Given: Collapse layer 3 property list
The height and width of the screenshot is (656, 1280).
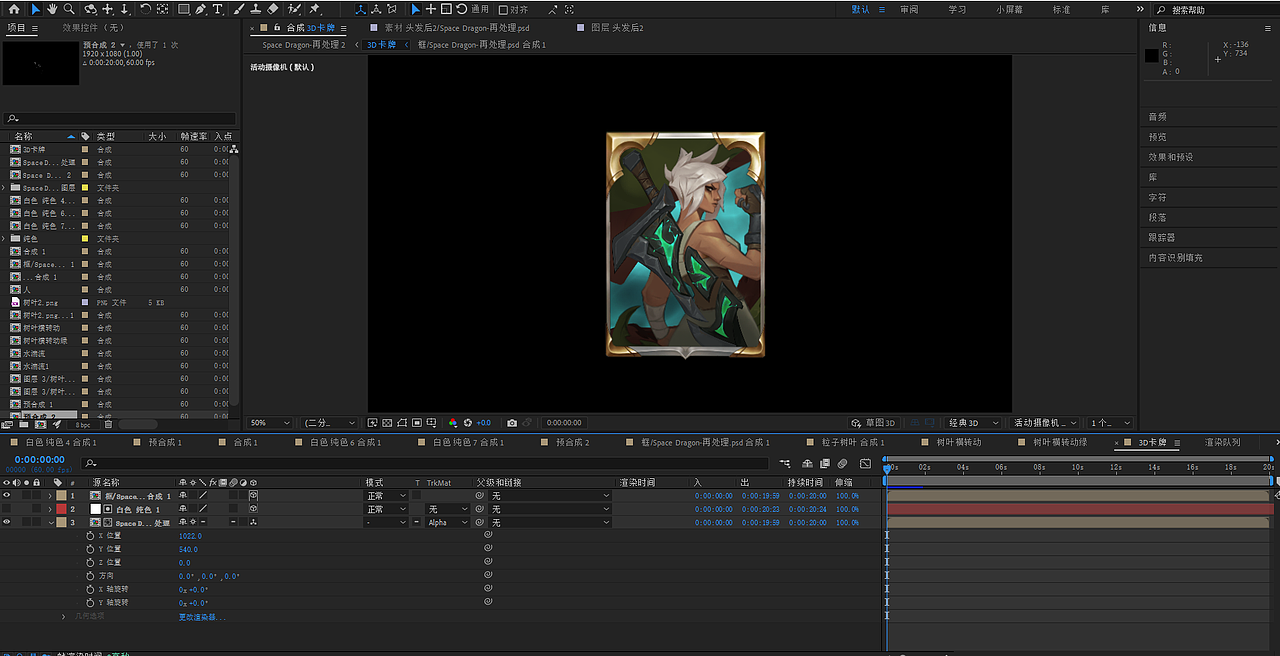Looking at the screenshot, I should point(51,523).
